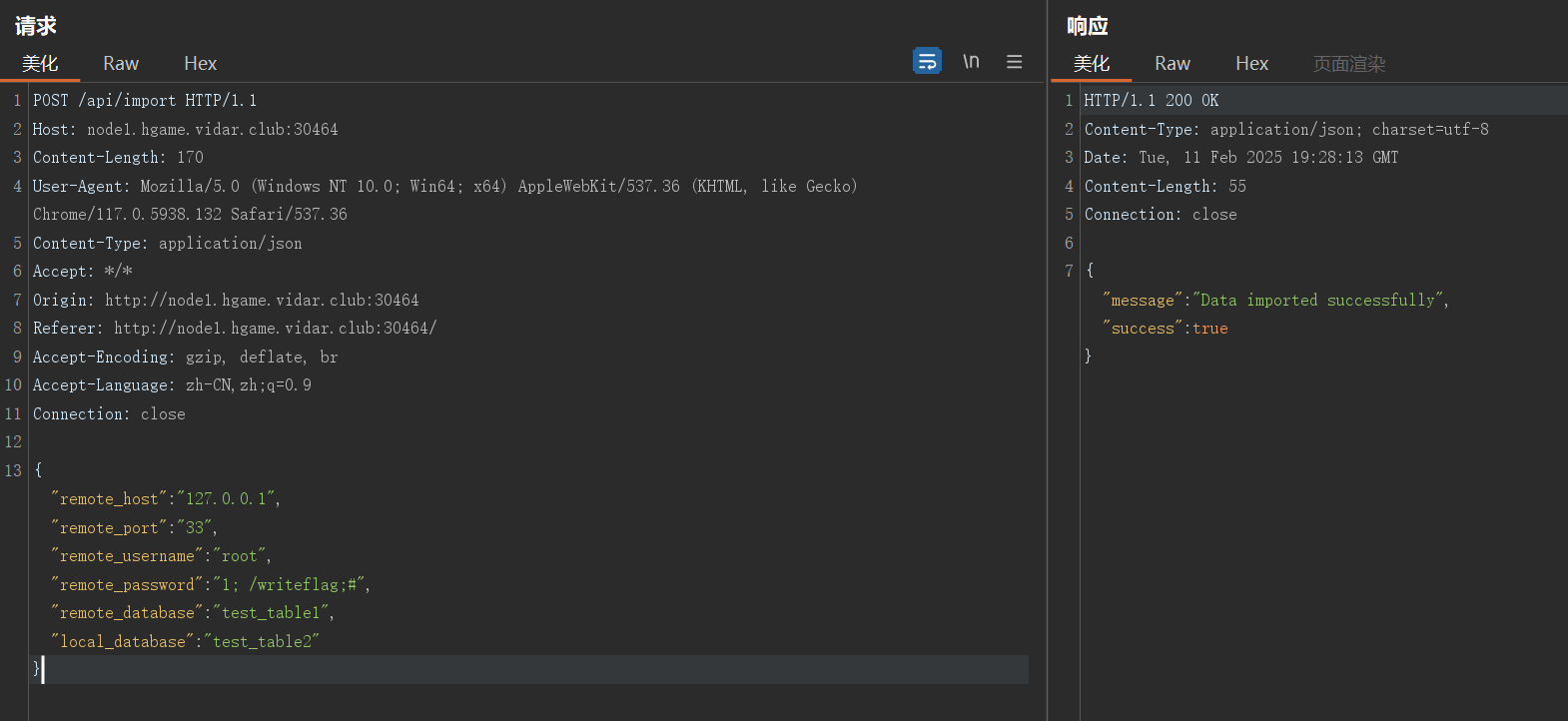Switch to request Raw tab
The image size is (1568, 721).
pyautogui.click(x=121, y=64)
